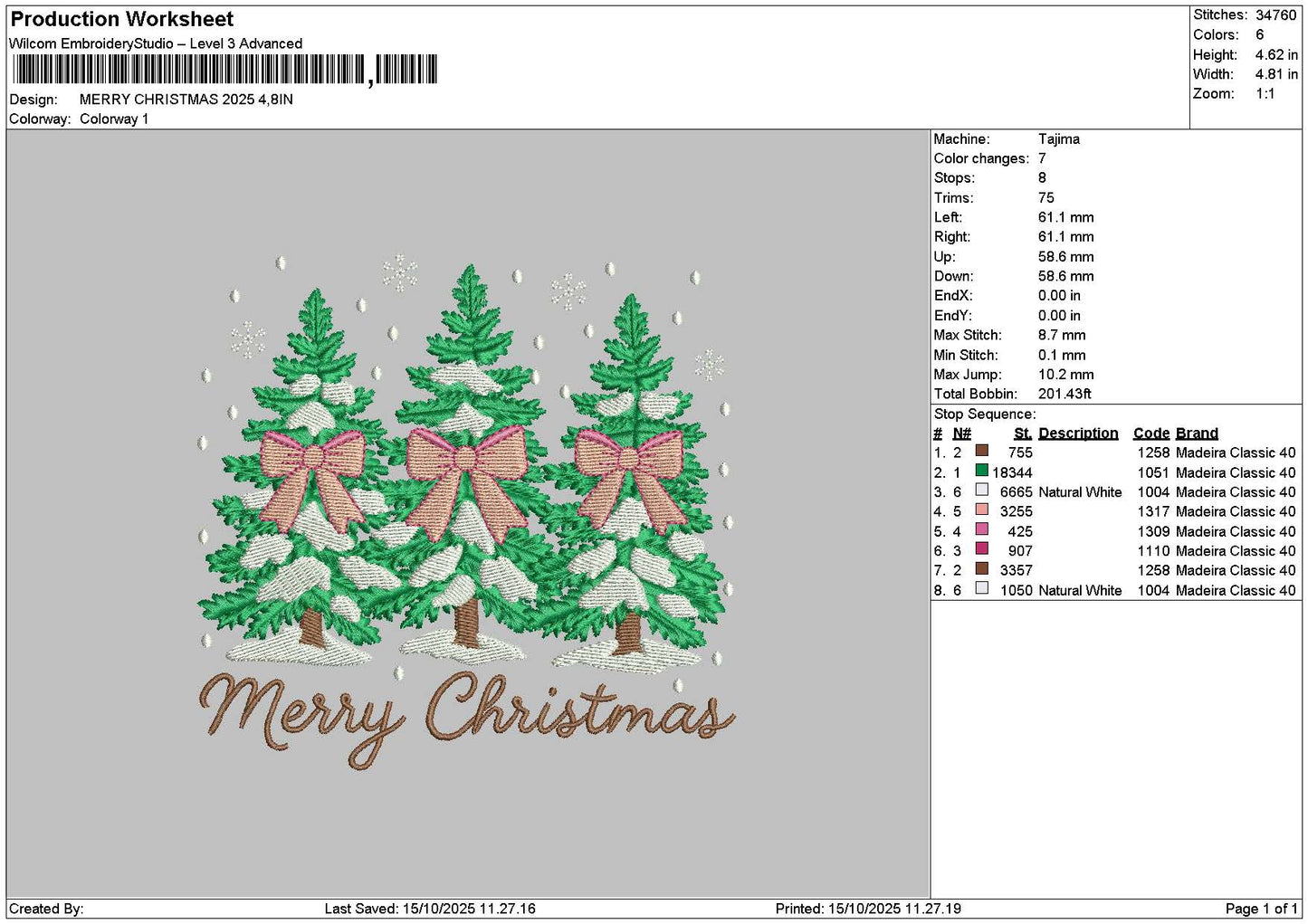Viewport: 1308px width, 924px height.
Task: Click the Description column header
Action: pyautogui.click(x=1078, y=433)
